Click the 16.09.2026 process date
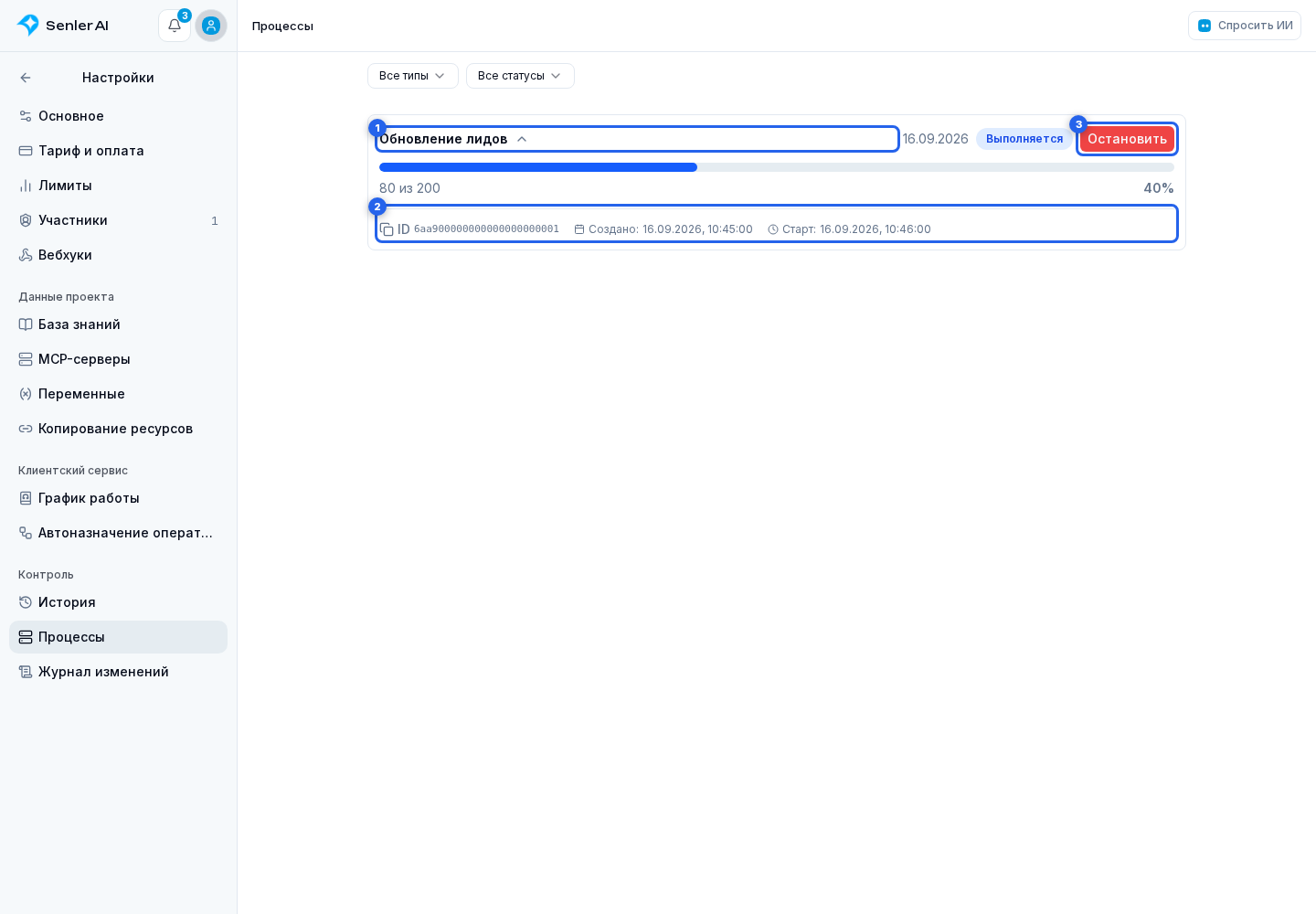This screenshot has height=914, width=1316. tap(936, 139)
